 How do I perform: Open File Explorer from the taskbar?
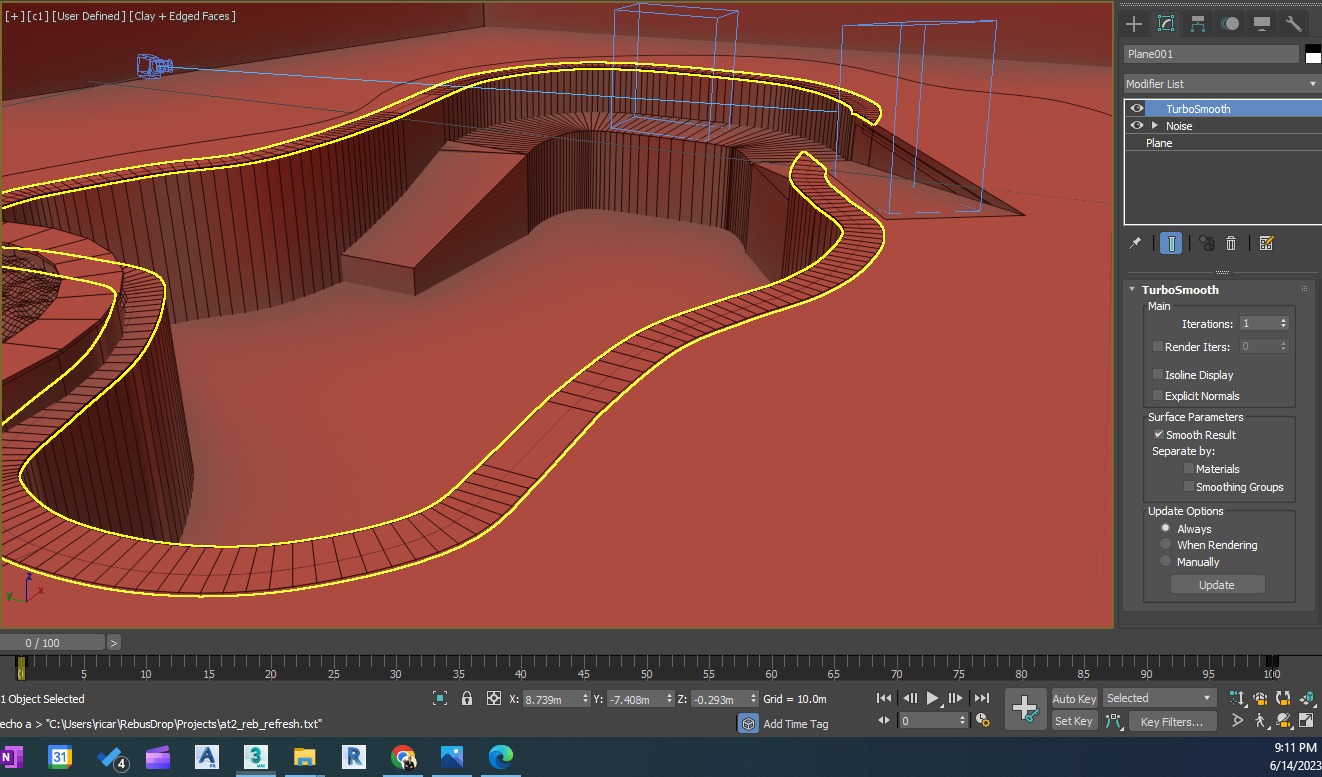(305, 757)
